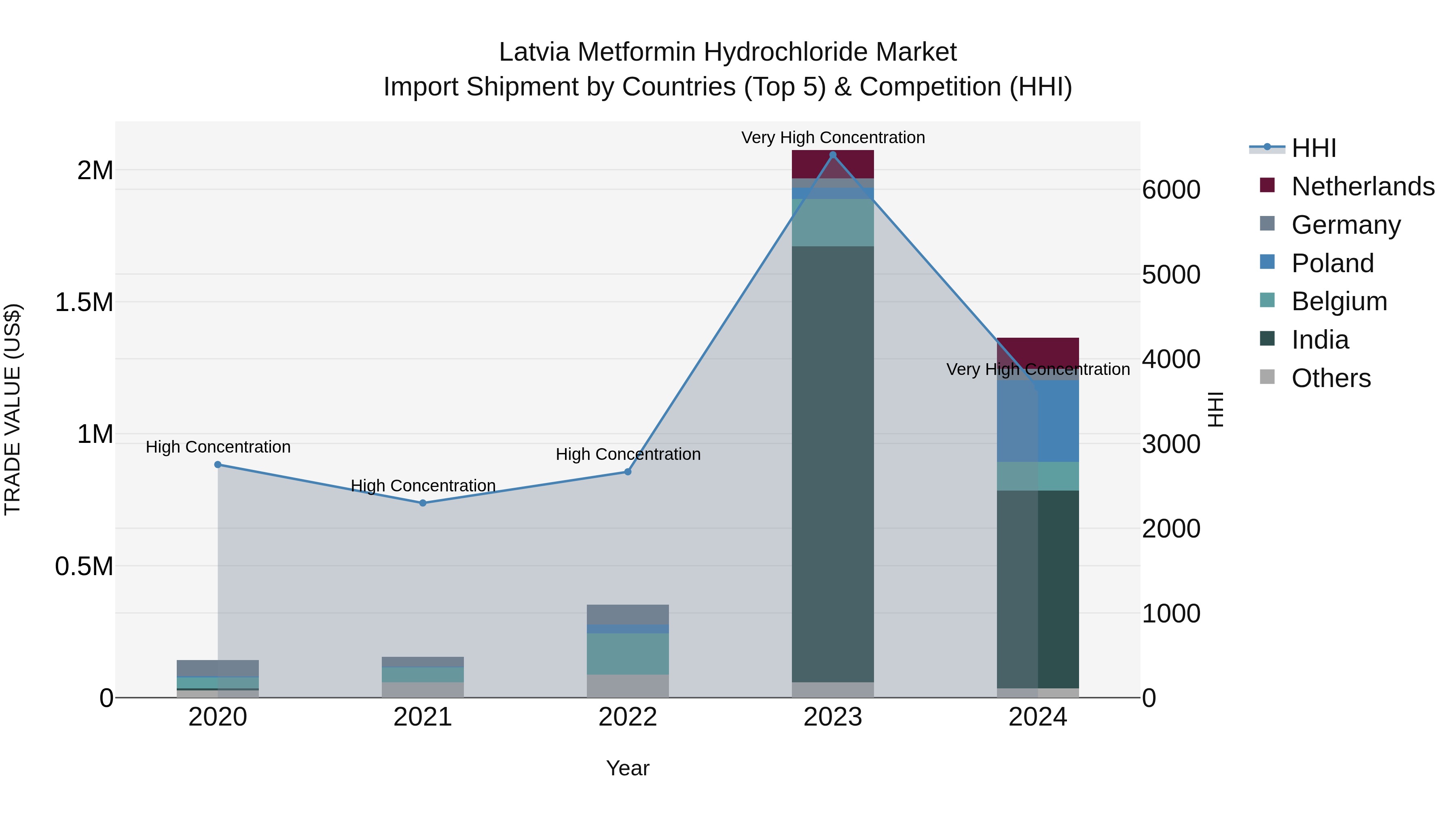
Task: Click the Others segment of the 2021 bar
Action: tap(423, 690)
